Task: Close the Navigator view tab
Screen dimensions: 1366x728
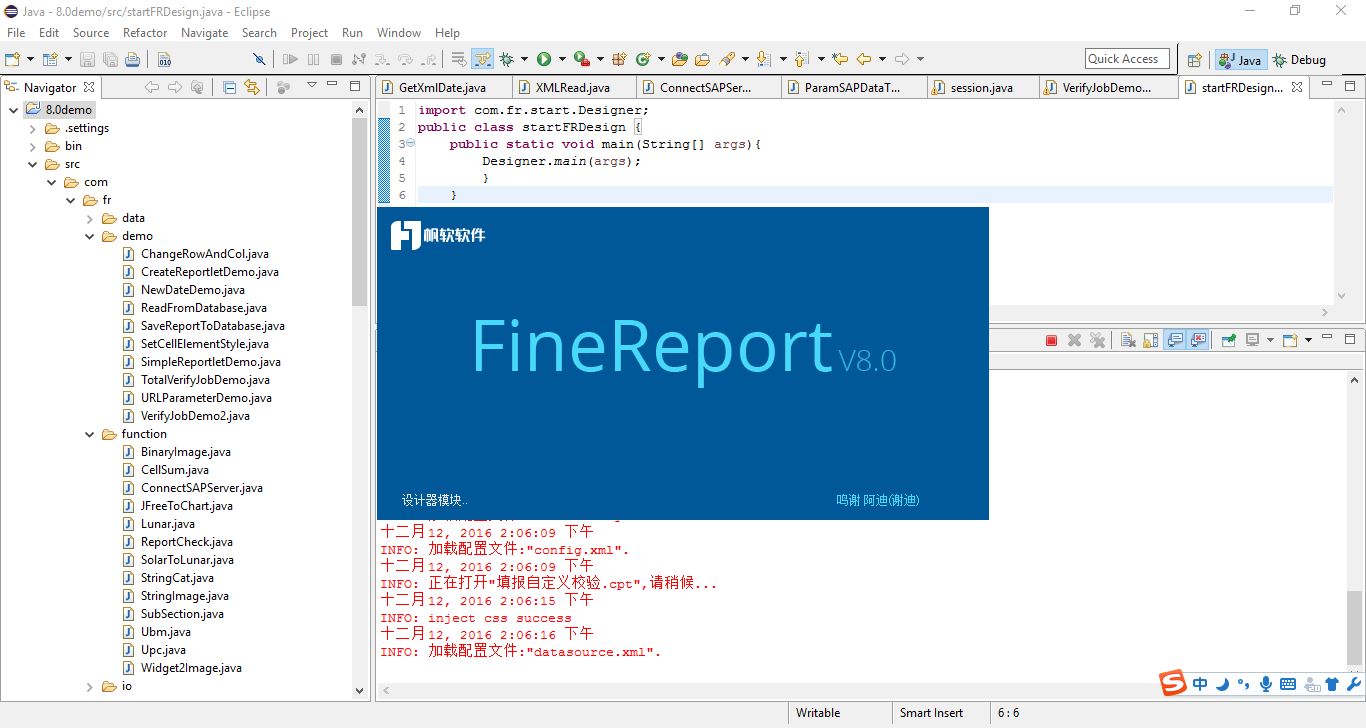Action: 89,87
